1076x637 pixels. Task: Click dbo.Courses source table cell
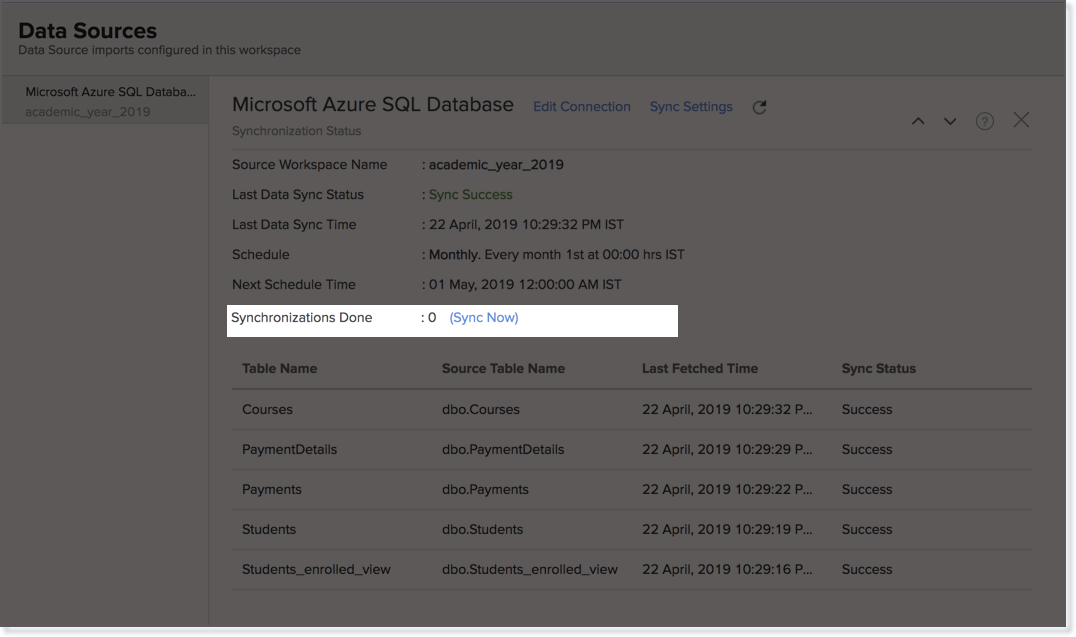480,409
